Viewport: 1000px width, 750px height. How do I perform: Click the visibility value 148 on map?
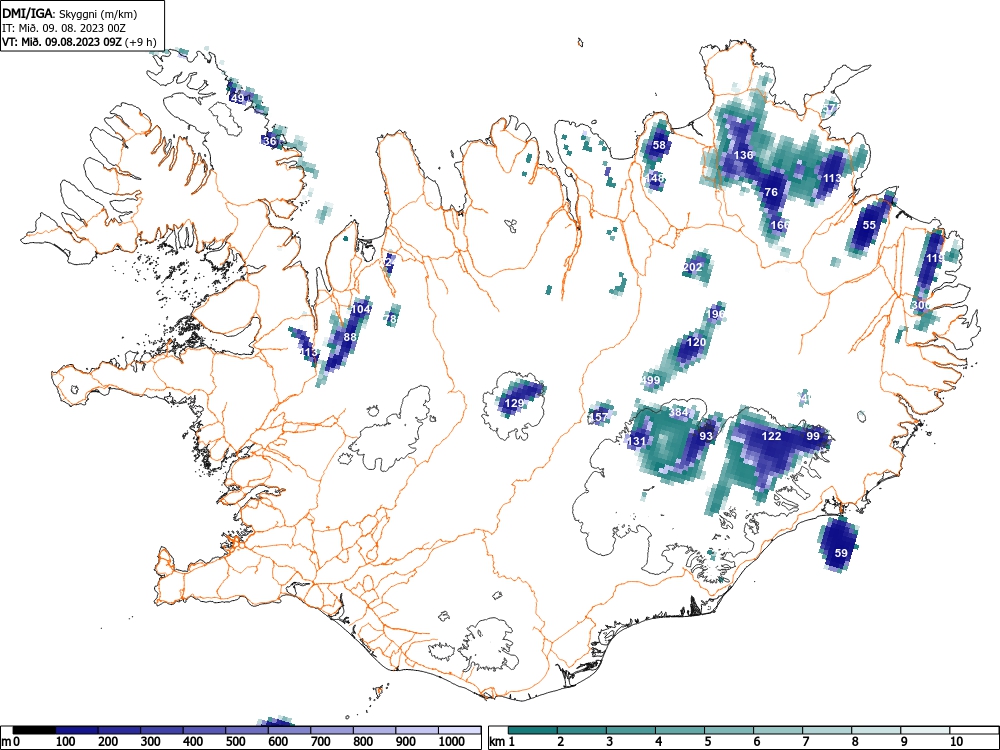(x=654, y=178)
